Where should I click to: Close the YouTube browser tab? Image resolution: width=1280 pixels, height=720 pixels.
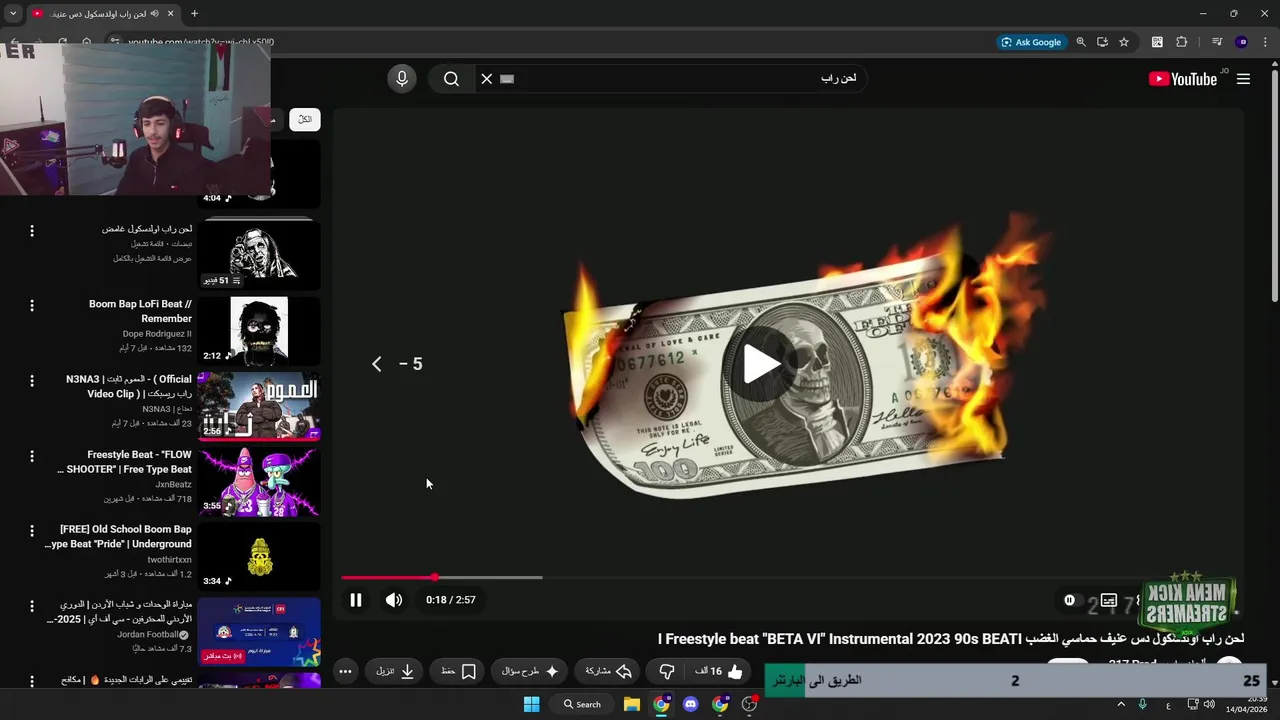point(170,13)
